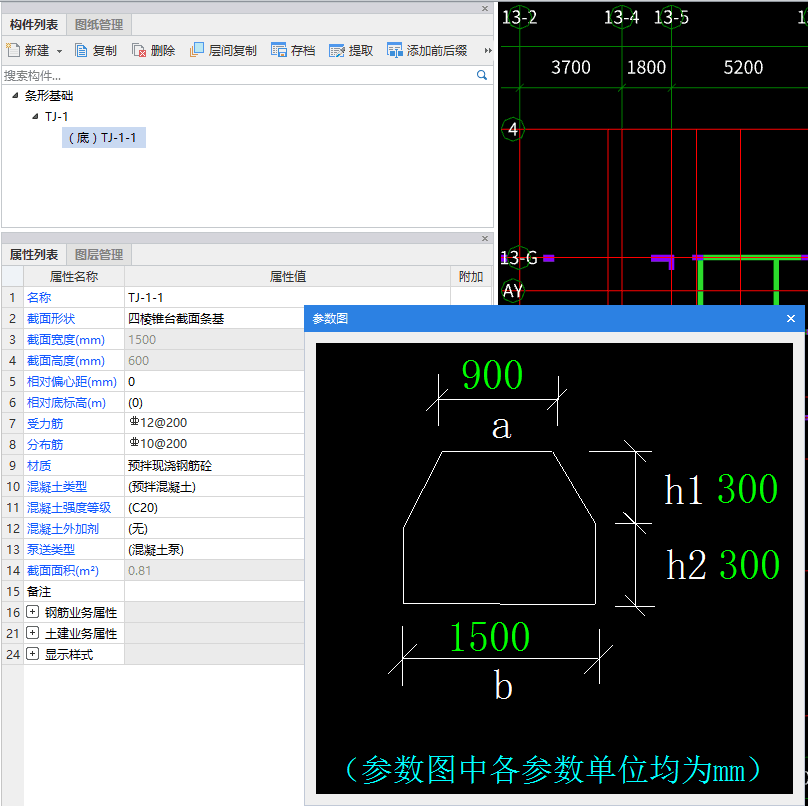The image size is (808, 806).
Task: Switch to the 图层管理 tab
Action: tap(99, 255)
